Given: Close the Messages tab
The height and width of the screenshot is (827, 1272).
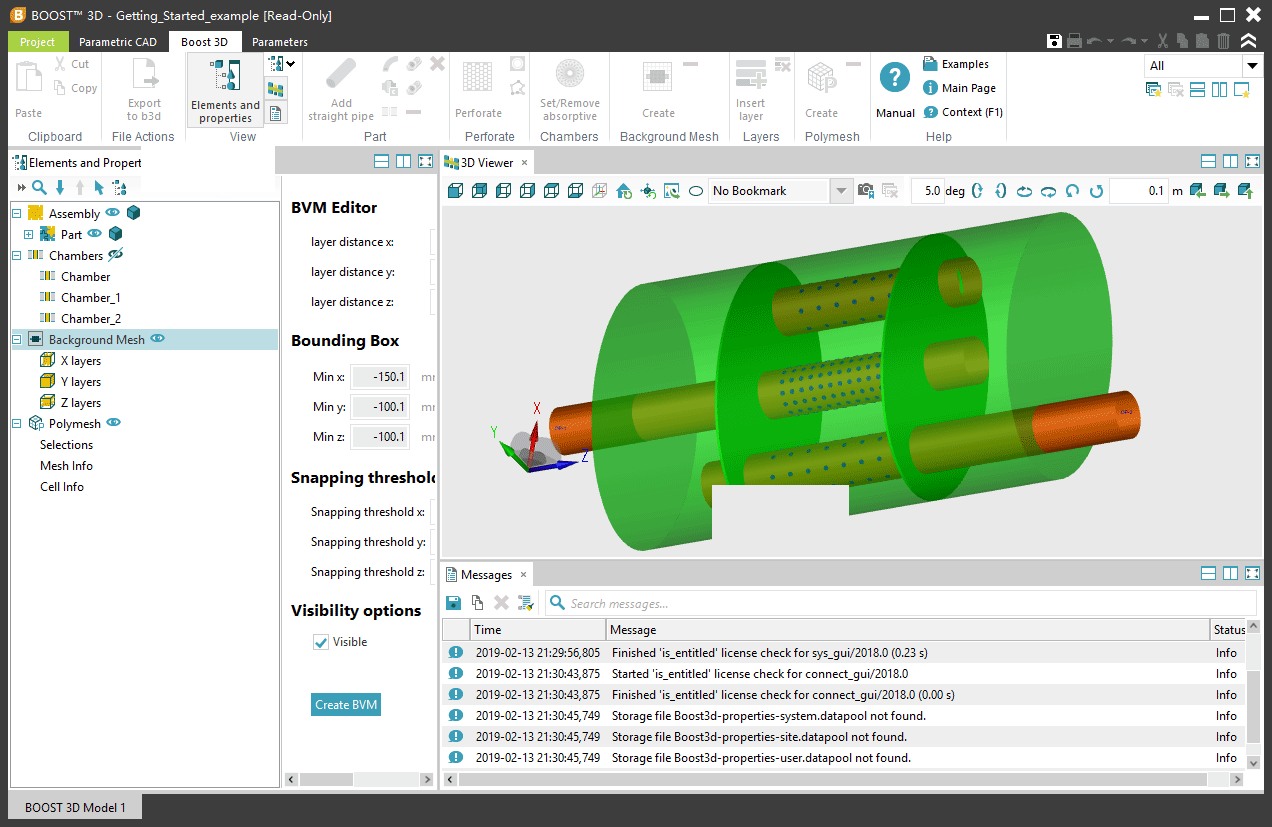Looking at the screenshot, I should tap(523, 575).
